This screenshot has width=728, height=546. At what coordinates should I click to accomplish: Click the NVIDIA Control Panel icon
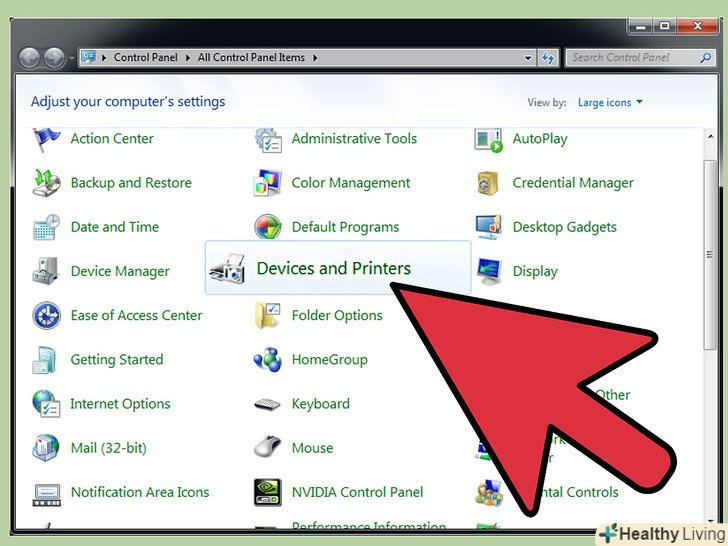(268, 492)
